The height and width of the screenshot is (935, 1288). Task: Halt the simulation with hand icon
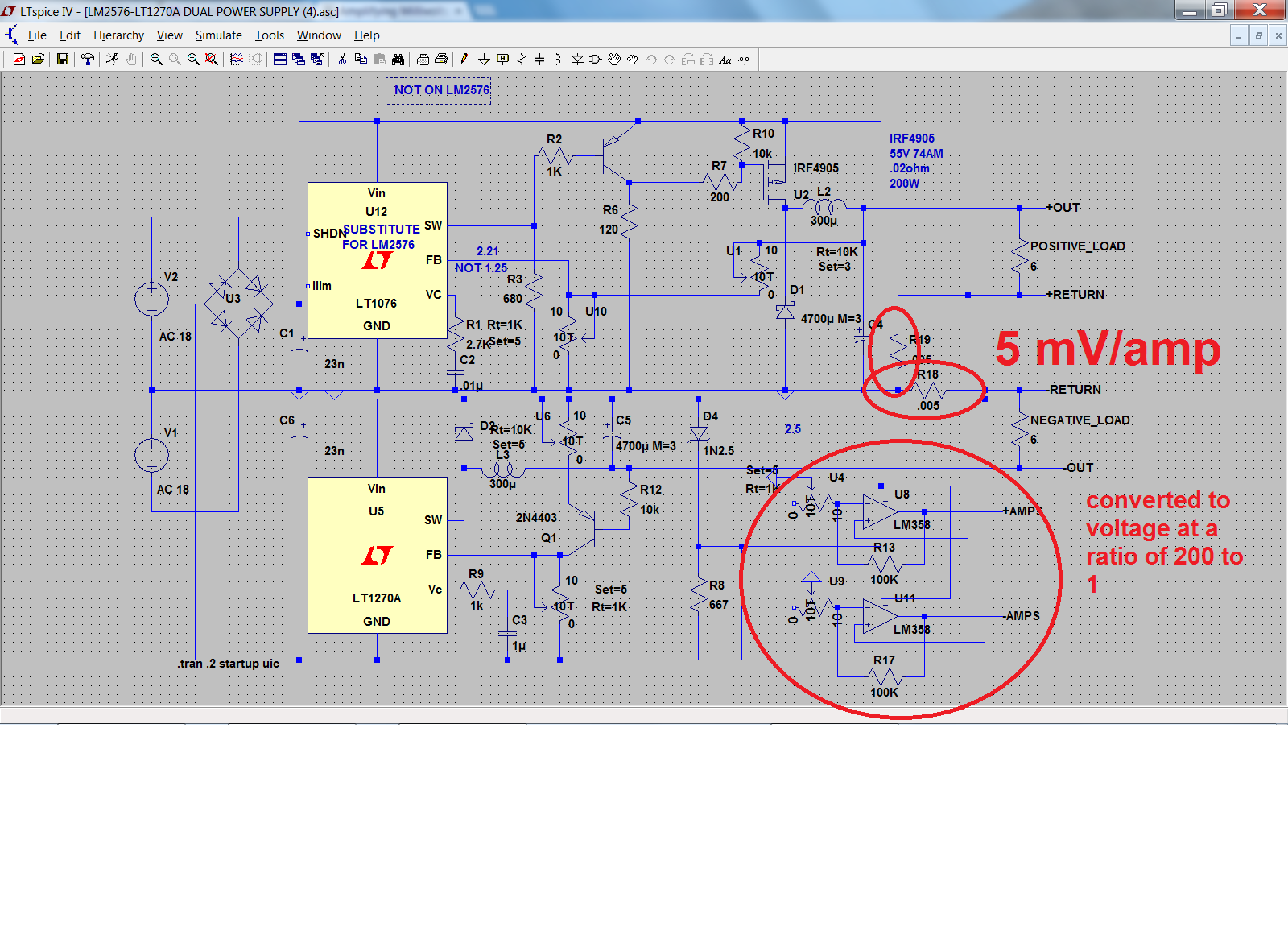[130, 59]
